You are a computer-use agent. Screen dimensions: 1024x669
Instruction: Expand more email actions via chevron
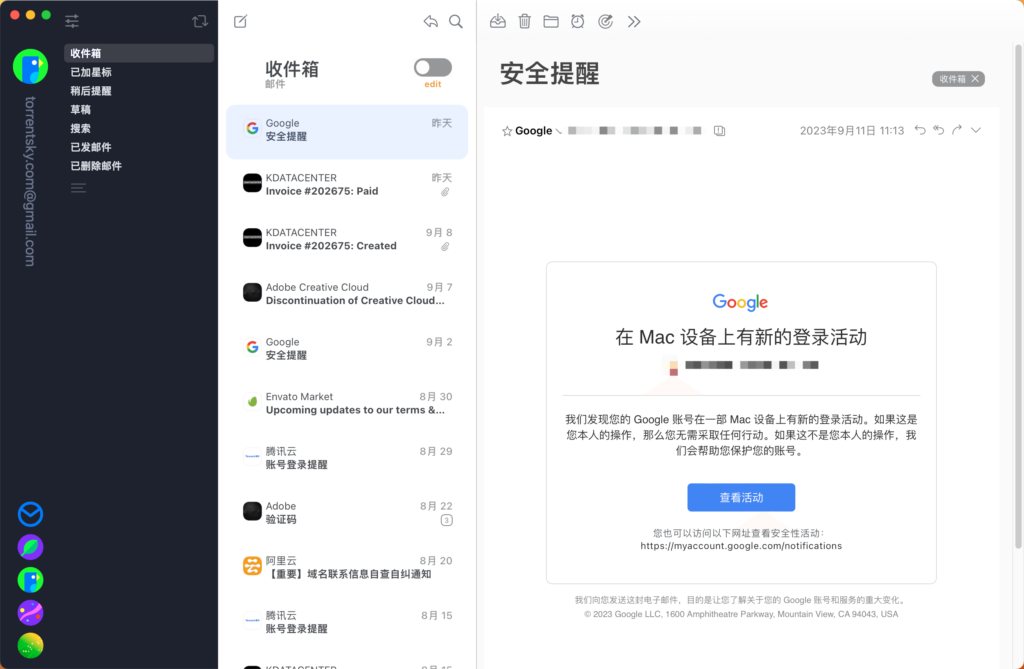tap(976, 130)
